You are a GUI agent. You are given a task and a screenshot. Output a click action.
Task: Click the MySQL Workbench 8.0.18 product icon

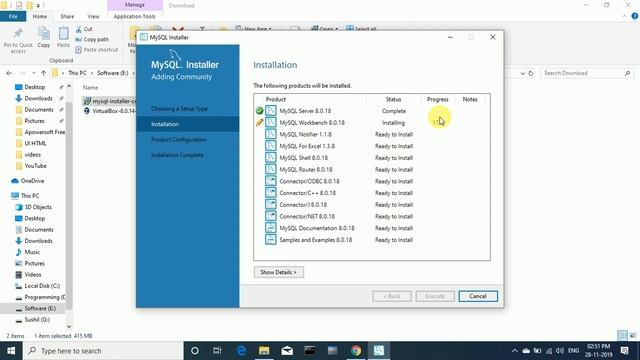[x=271, y=122]
